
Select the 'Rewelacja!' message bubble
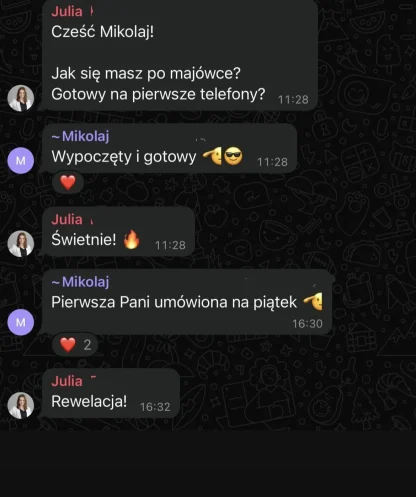tap(111, 393)
